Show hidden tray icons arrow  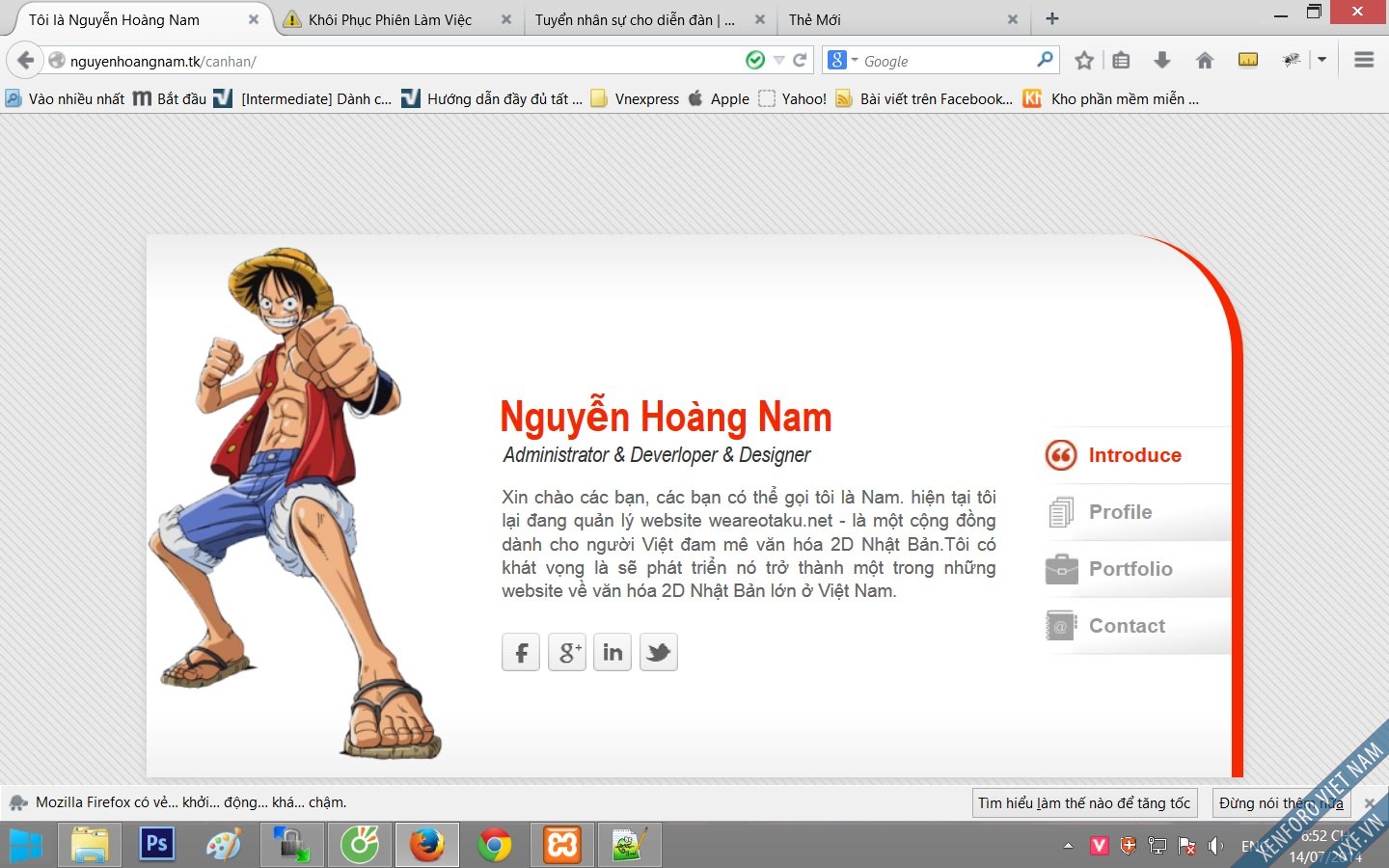coord(1068,846)
